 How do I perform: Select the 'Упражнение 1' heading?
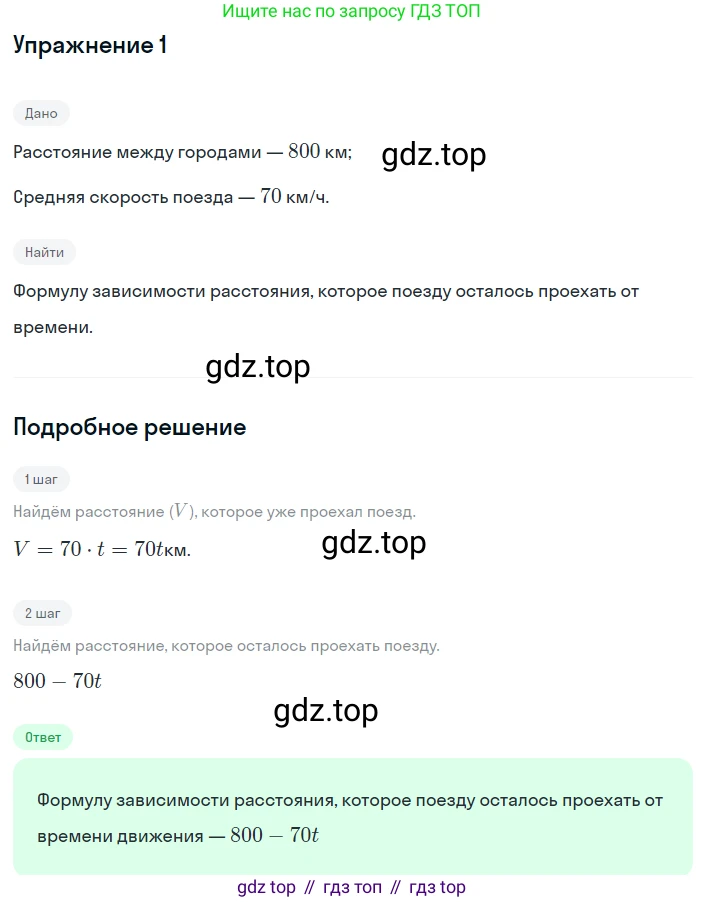point(90,45)
